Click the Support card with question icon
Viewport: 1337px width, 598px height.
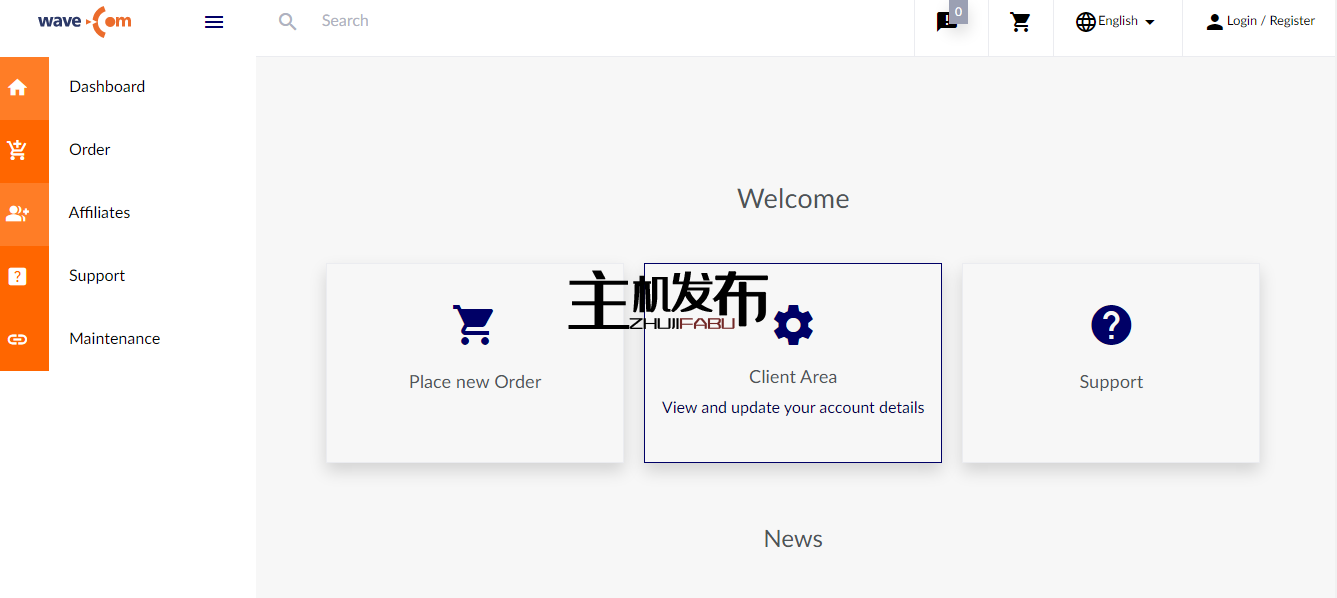(1110, 362)
